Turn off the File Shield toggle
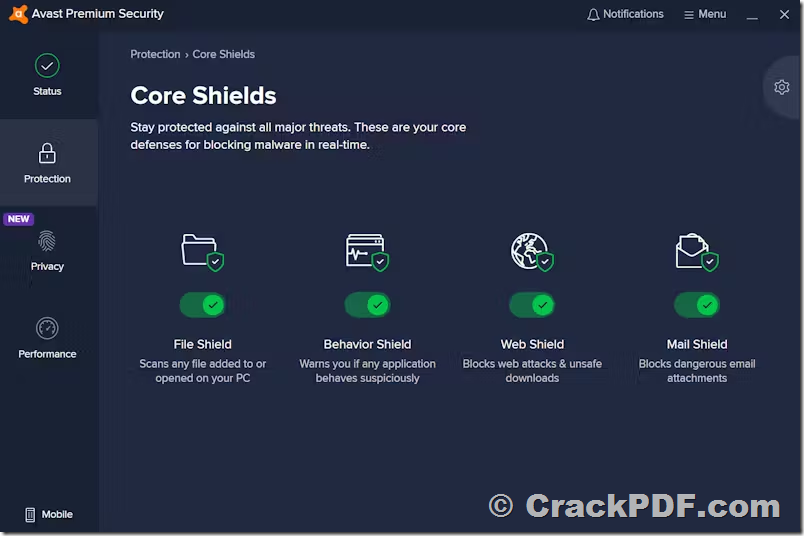This screenshot has height=536, width=804. [x=203, y=305]
